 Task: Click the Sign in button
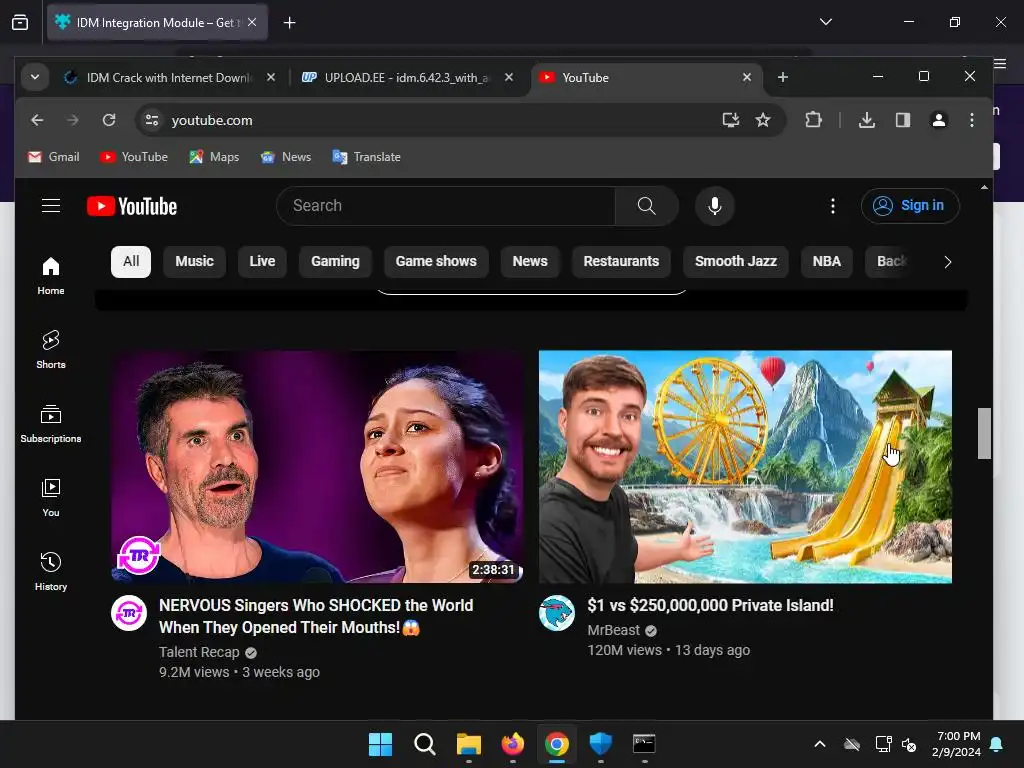pyautogui.click(x=910, y=206)
